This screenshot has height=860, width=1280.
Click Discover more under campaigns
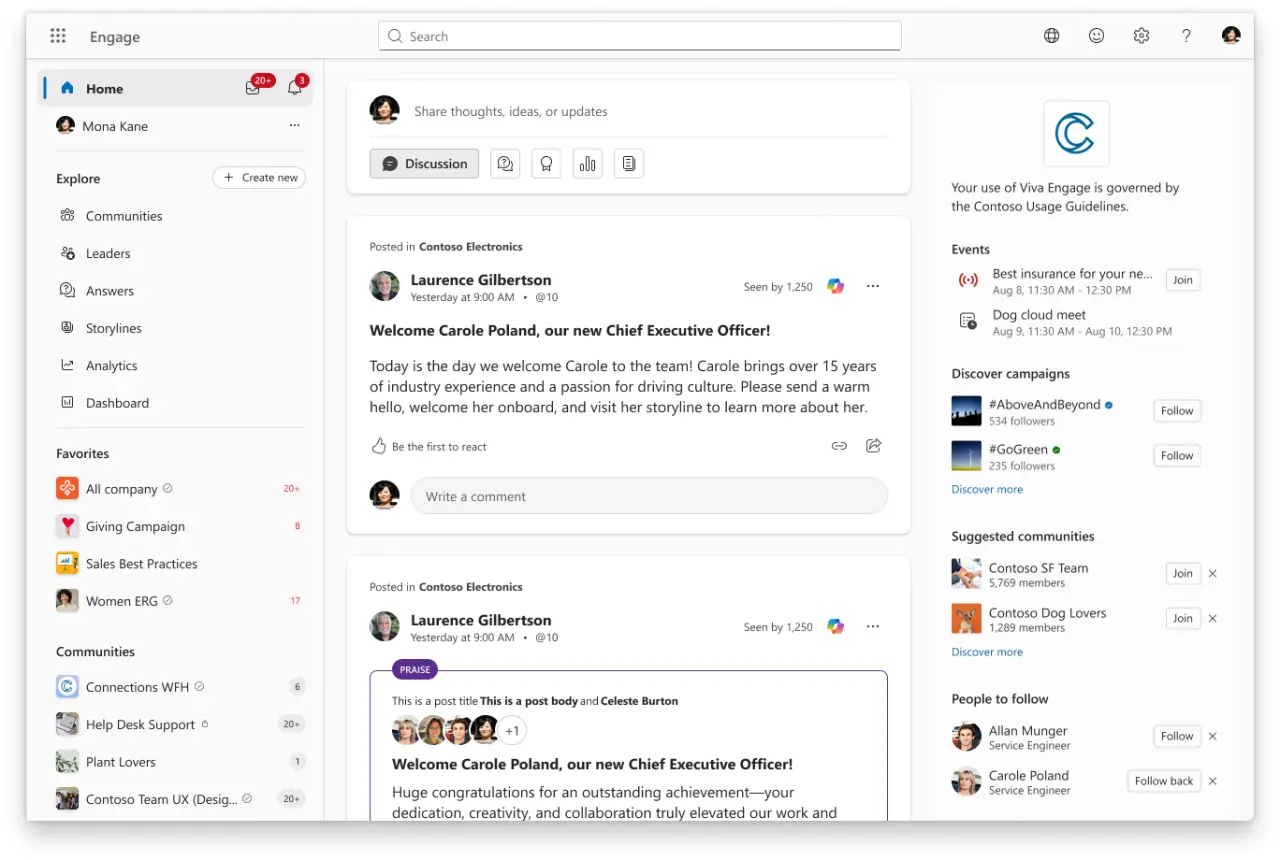(987, 490)
